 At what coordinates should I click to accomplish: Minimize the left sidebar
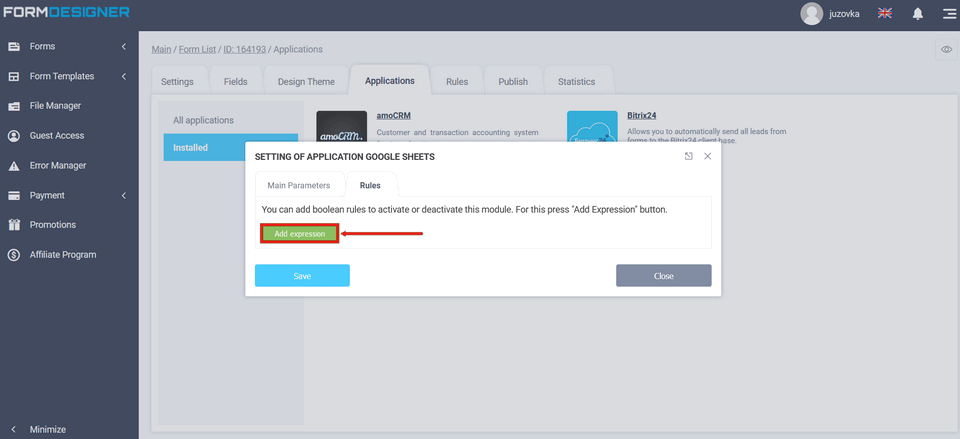47,429
